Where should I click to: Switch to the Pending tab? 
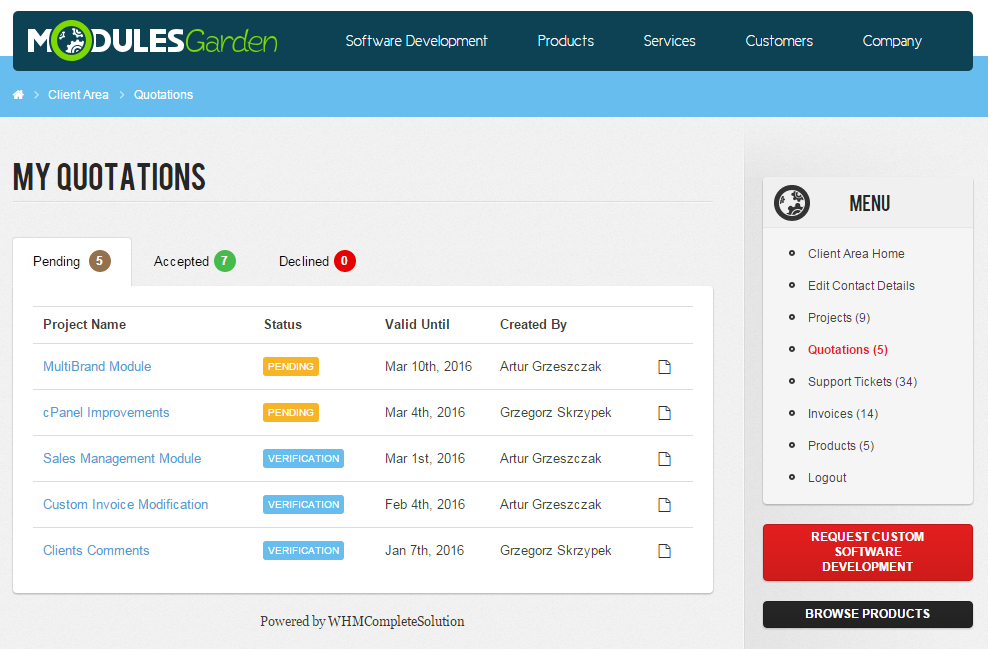(x=72, y=261)
